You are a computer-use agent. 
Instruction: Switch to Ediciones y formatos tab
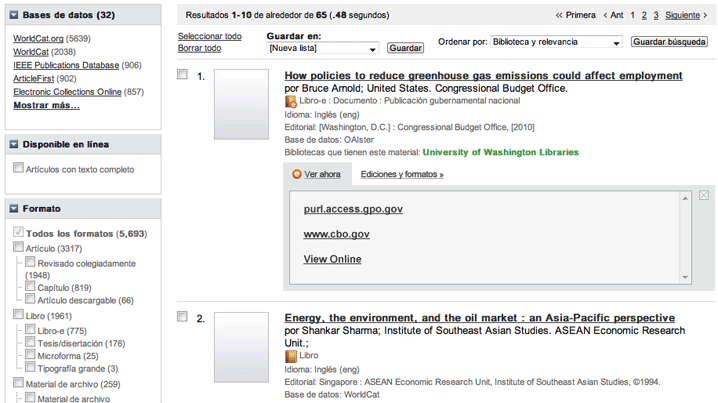tap(401, 174)
